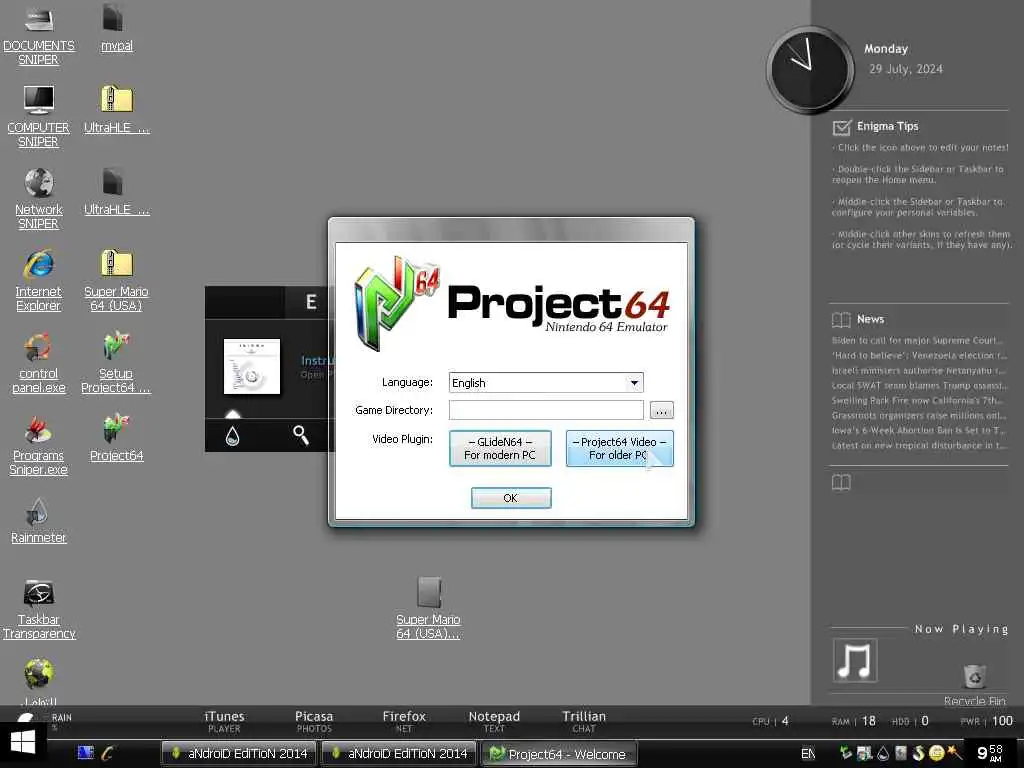
Task: Select the Setup Project64 installer icon
Action: click(116, 362)
